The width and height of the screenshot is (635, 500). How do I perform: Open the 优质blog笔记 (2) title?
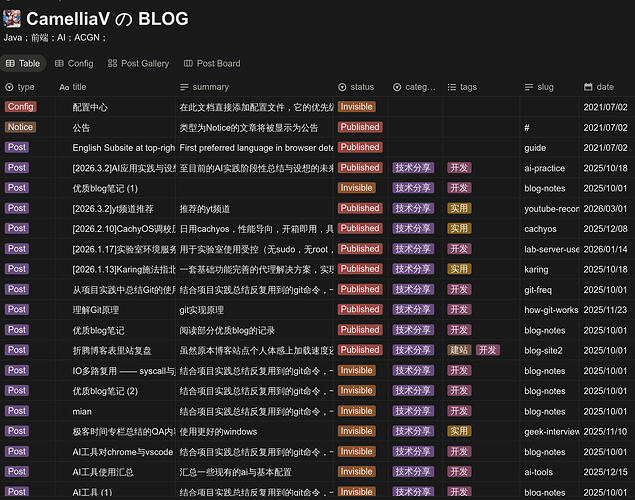[x=105, y=391]
